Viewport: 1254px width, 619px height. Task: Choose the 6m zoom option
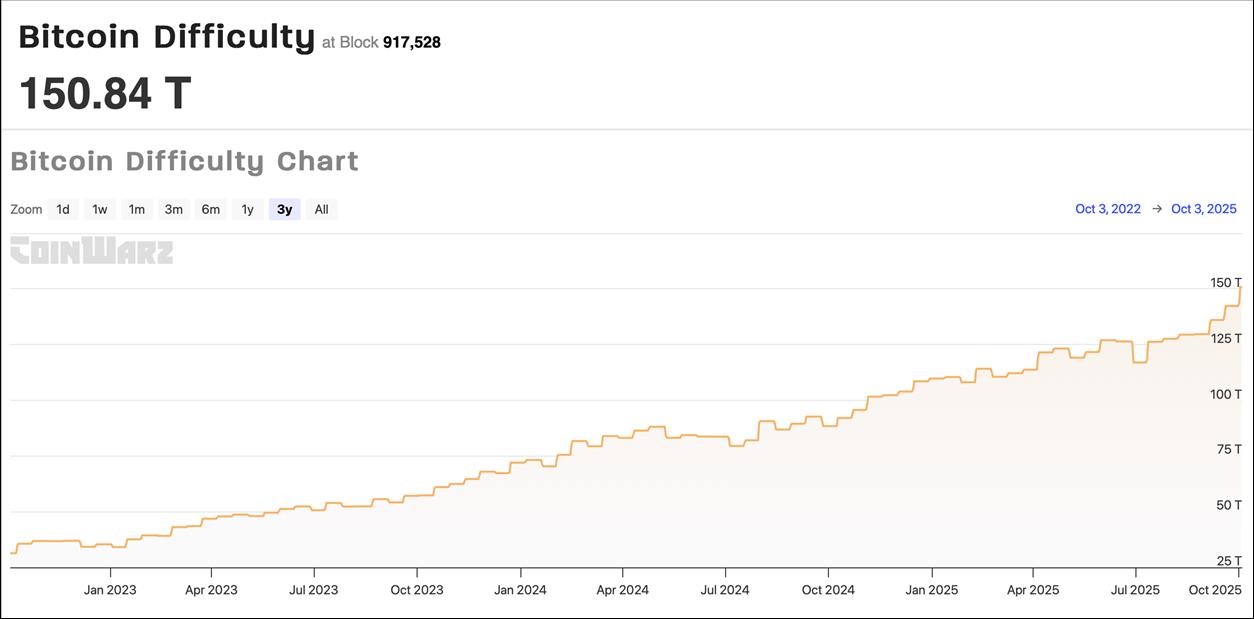pos(211,209)
